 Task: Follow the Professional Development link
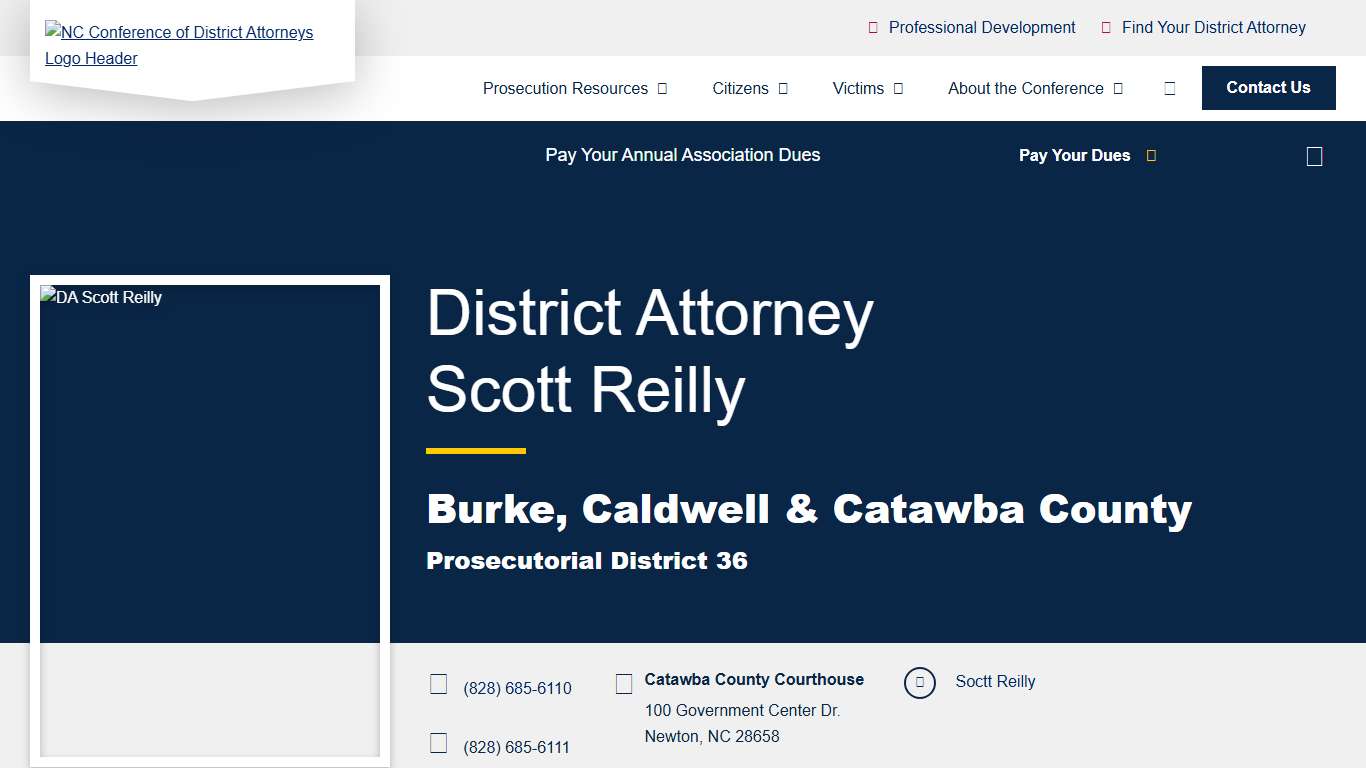click(x=981, y=27)
